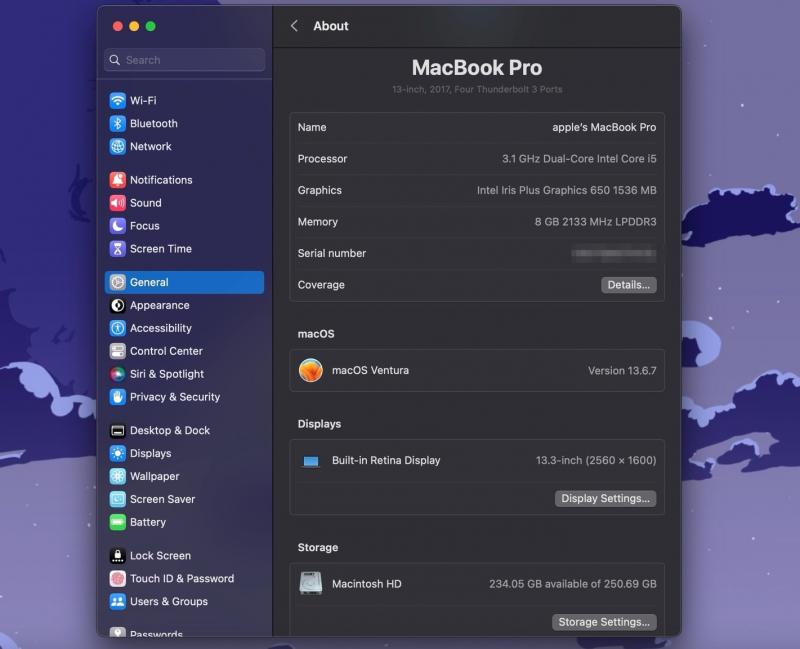Click the Siri & Spotlight icon
Image resolution: width=800 pixels, height=649 pixels.
coord(117,374)
